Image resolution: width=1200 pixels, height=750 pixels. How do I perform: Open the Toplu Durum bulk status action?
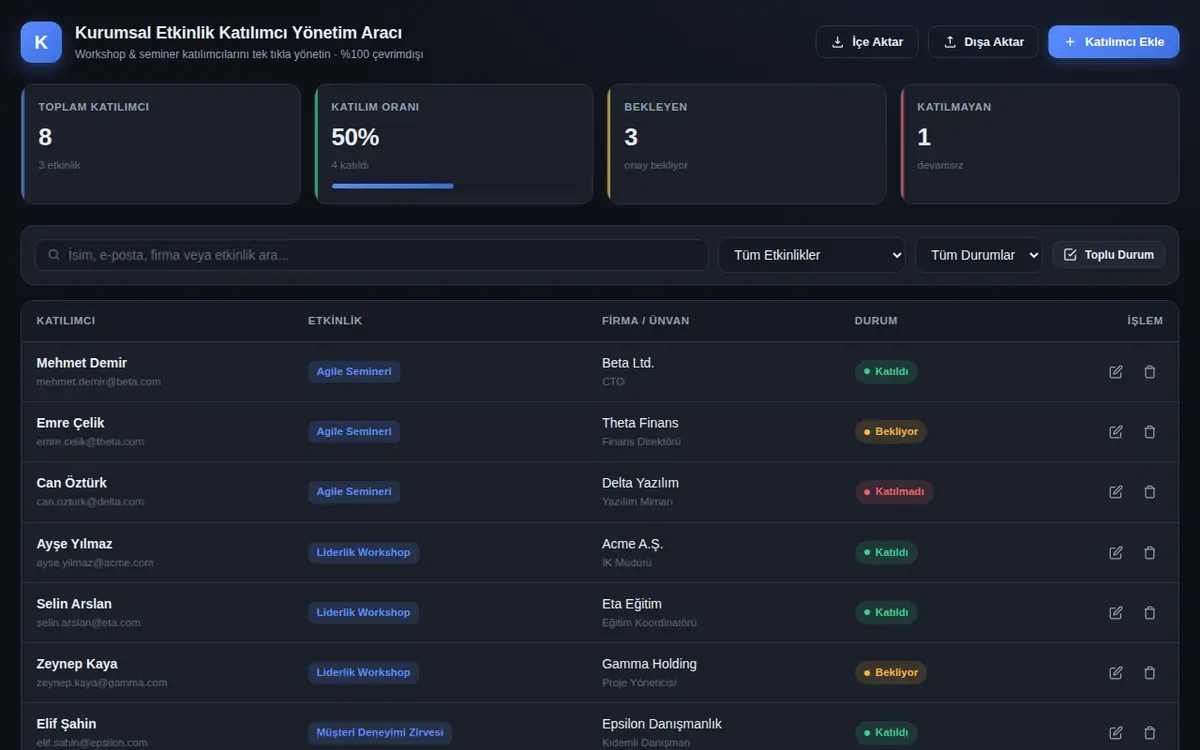(1109, 255)
